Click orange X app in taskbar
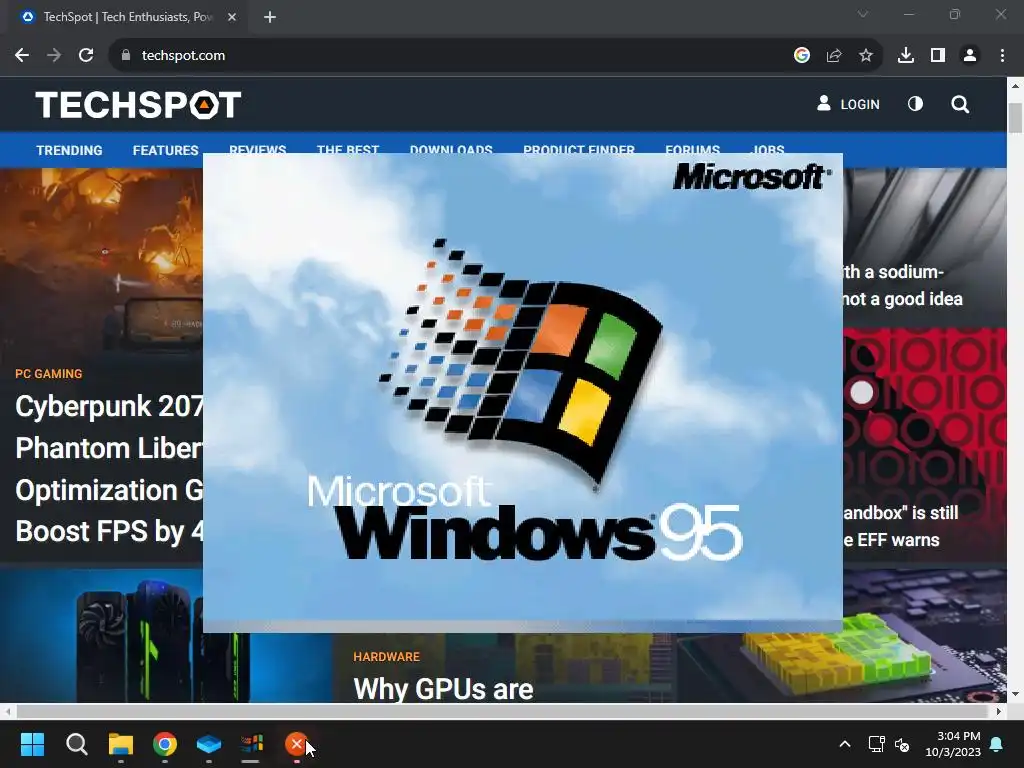The width and height of the screenshot is (1024, 768). click(x=296, y=744)
